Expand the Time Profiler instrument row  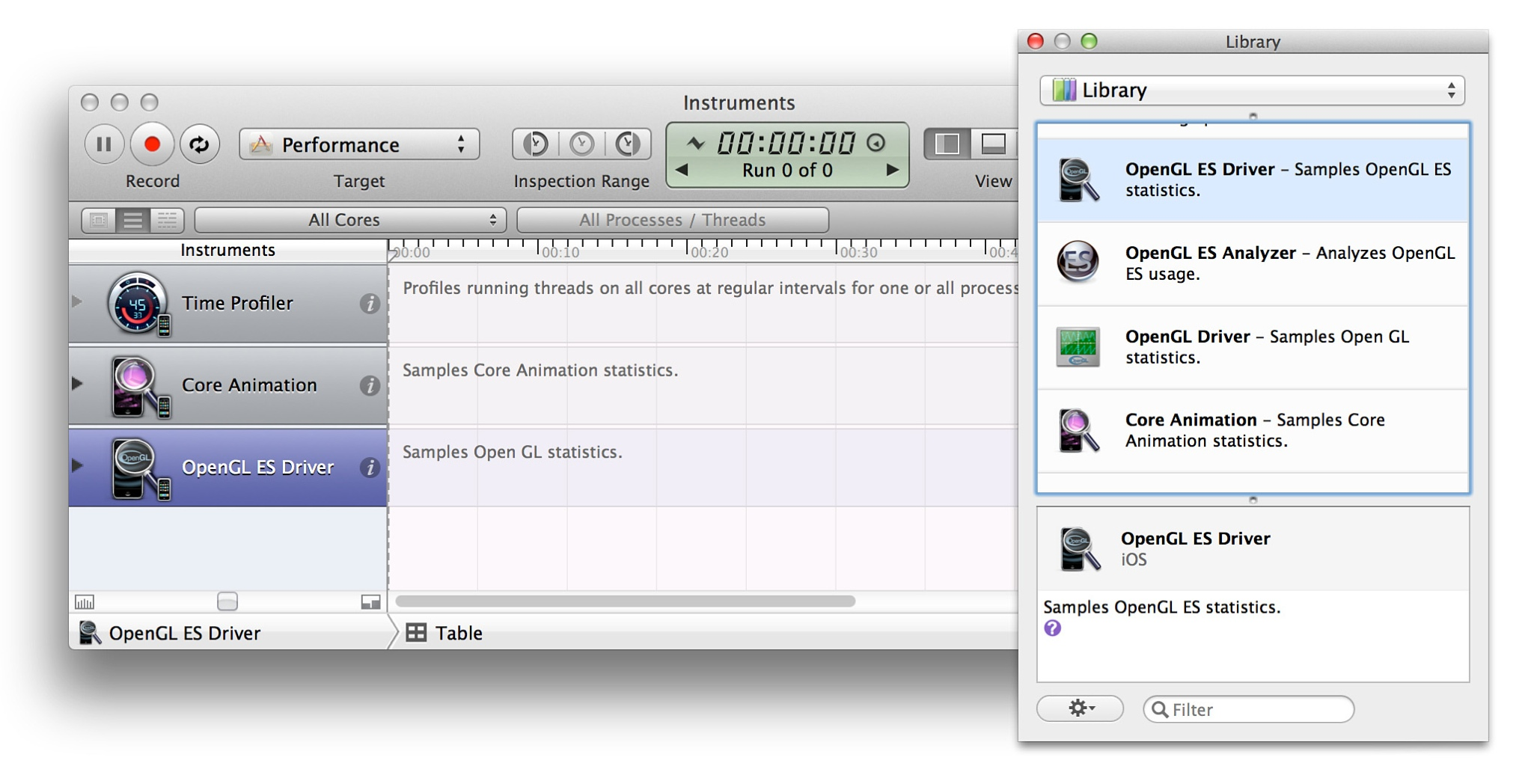(x=77, y=302)
